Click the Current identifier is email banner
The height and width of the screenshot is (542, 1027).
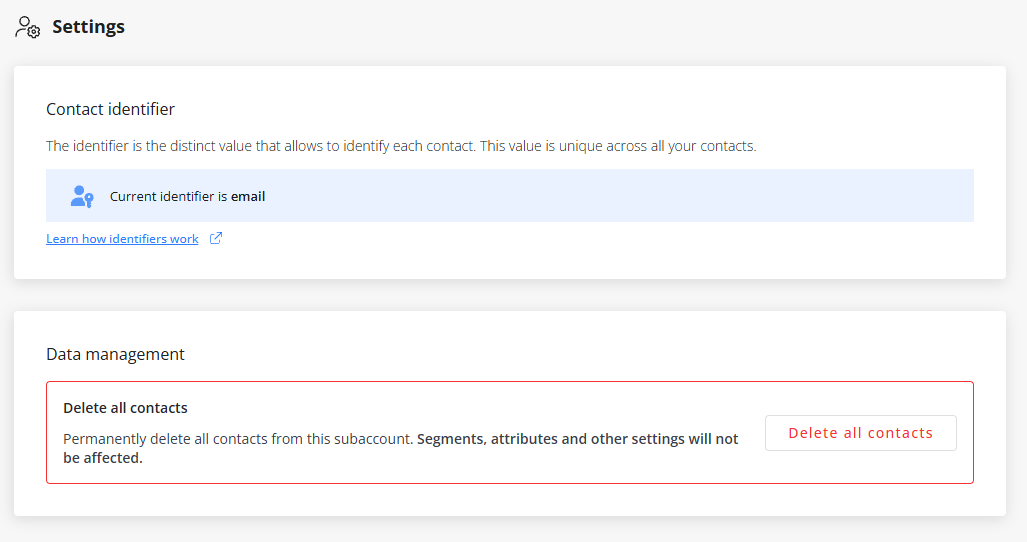point(510,196)
